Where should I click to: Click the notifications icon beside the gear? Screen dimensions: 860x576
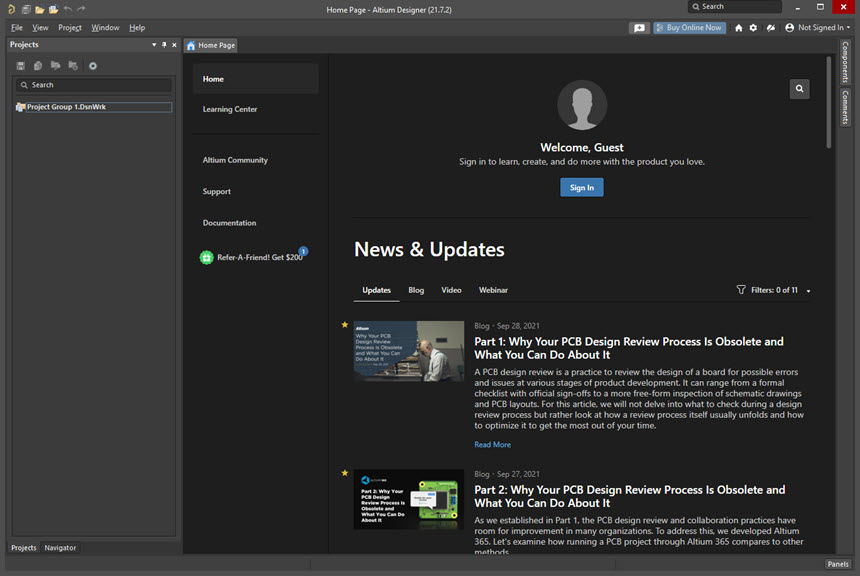771,27
